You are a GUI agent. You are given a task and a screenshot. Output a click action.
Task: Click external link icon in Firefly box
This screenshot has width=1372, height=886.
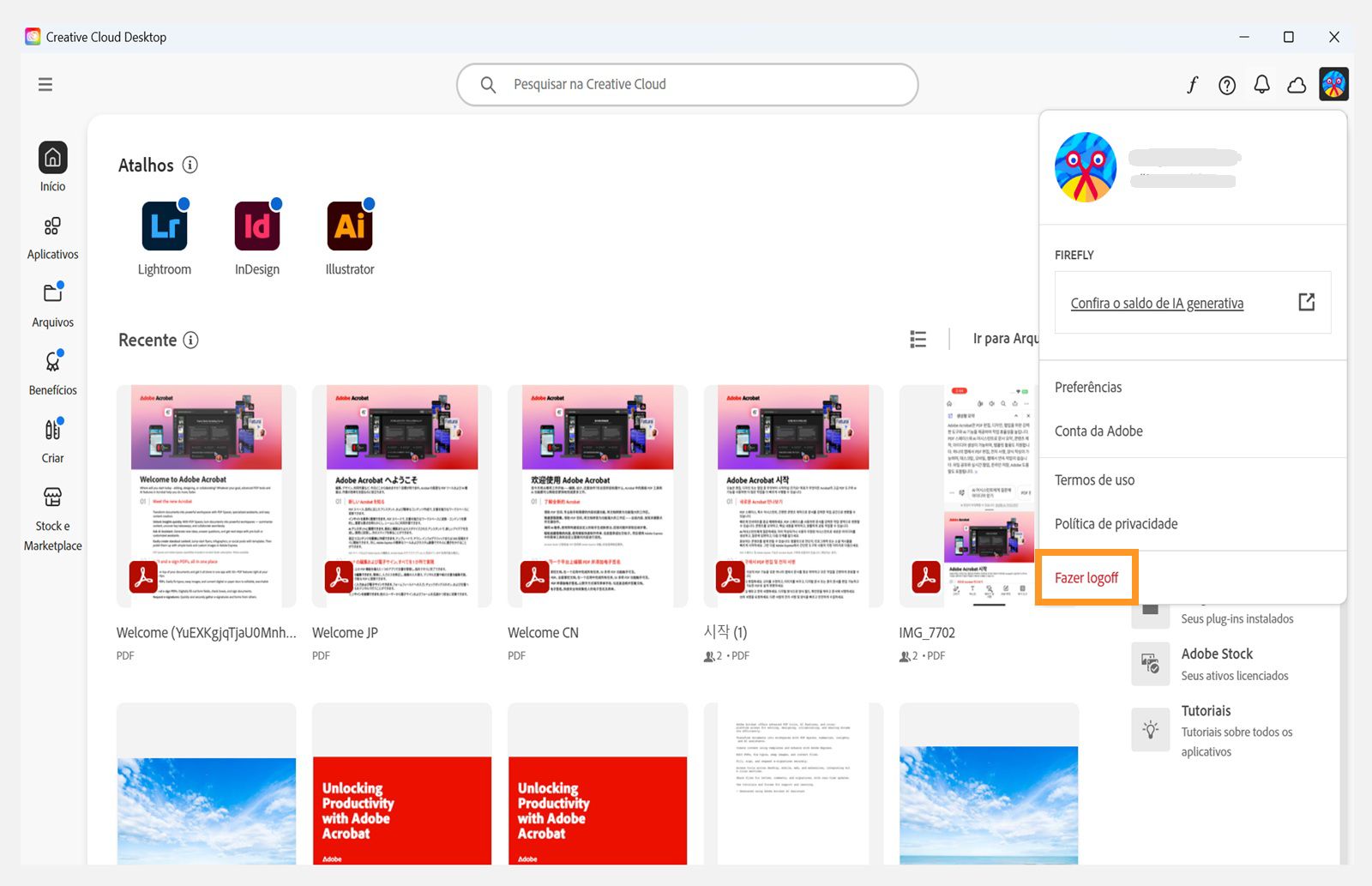[1307, 302]
